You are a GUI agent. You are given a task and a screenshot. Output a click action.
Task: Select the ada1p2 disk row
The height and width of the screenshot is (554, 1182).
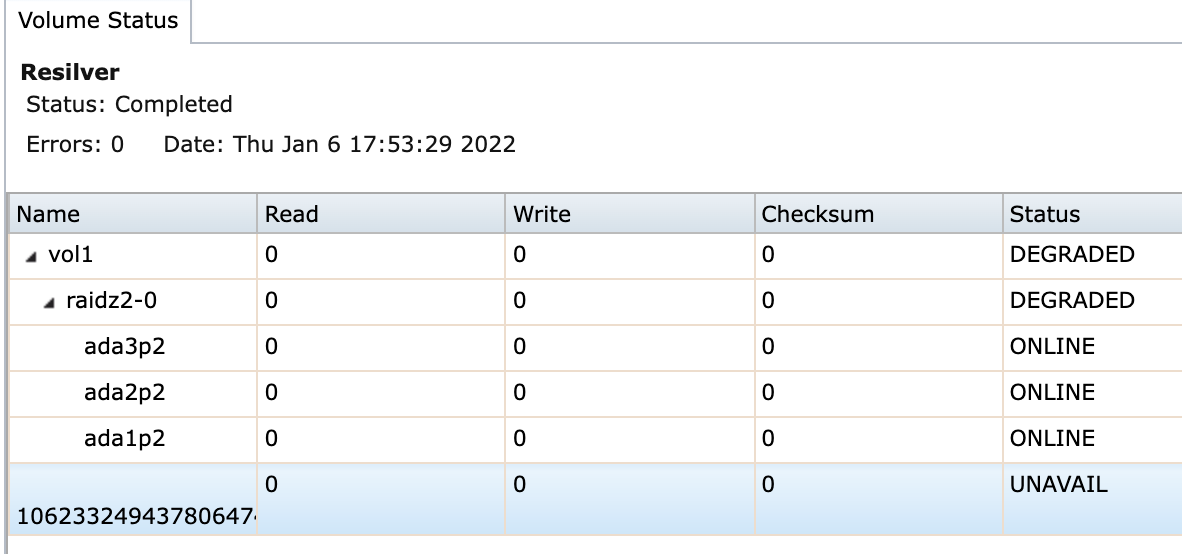(125, 439)
